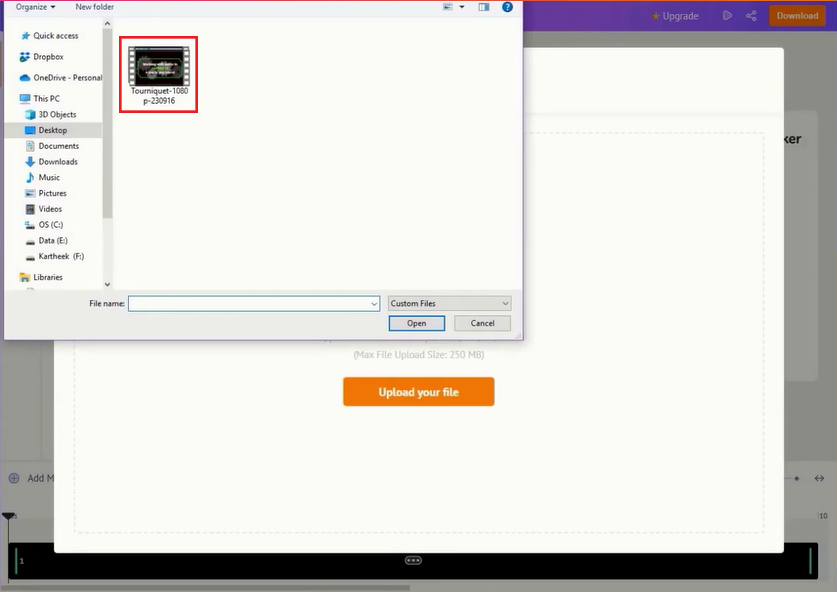Open view options dropdown arrow

point(462,7)
